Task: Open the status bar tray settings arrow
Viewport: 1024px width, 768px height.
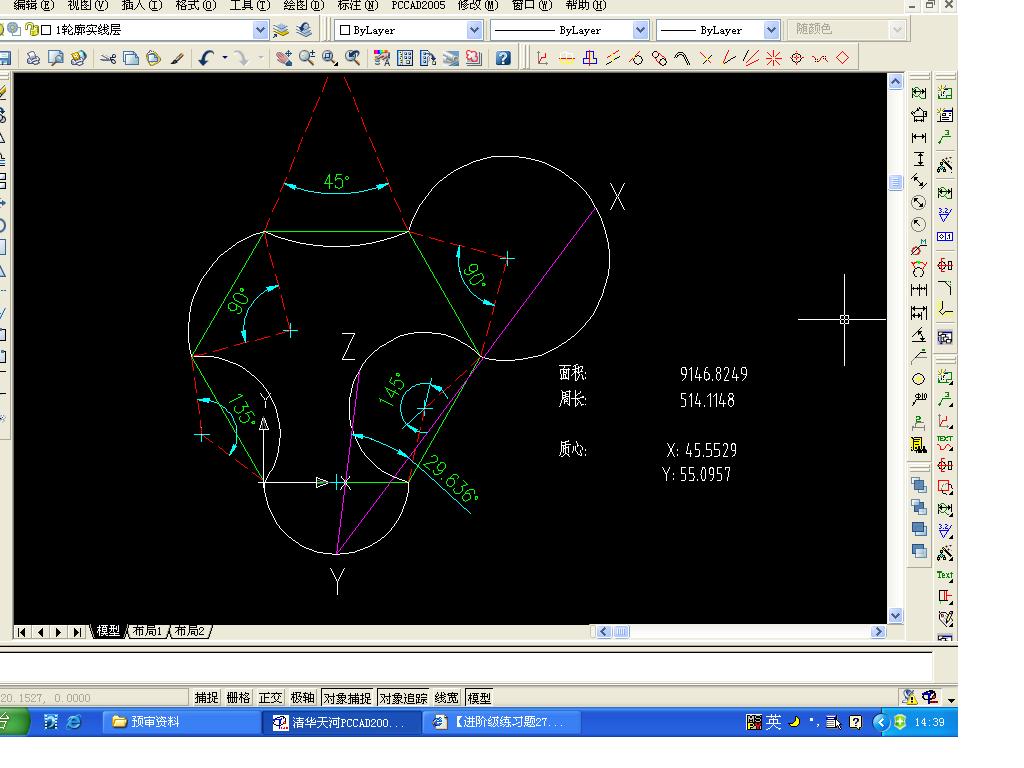Action: (952, 700)
